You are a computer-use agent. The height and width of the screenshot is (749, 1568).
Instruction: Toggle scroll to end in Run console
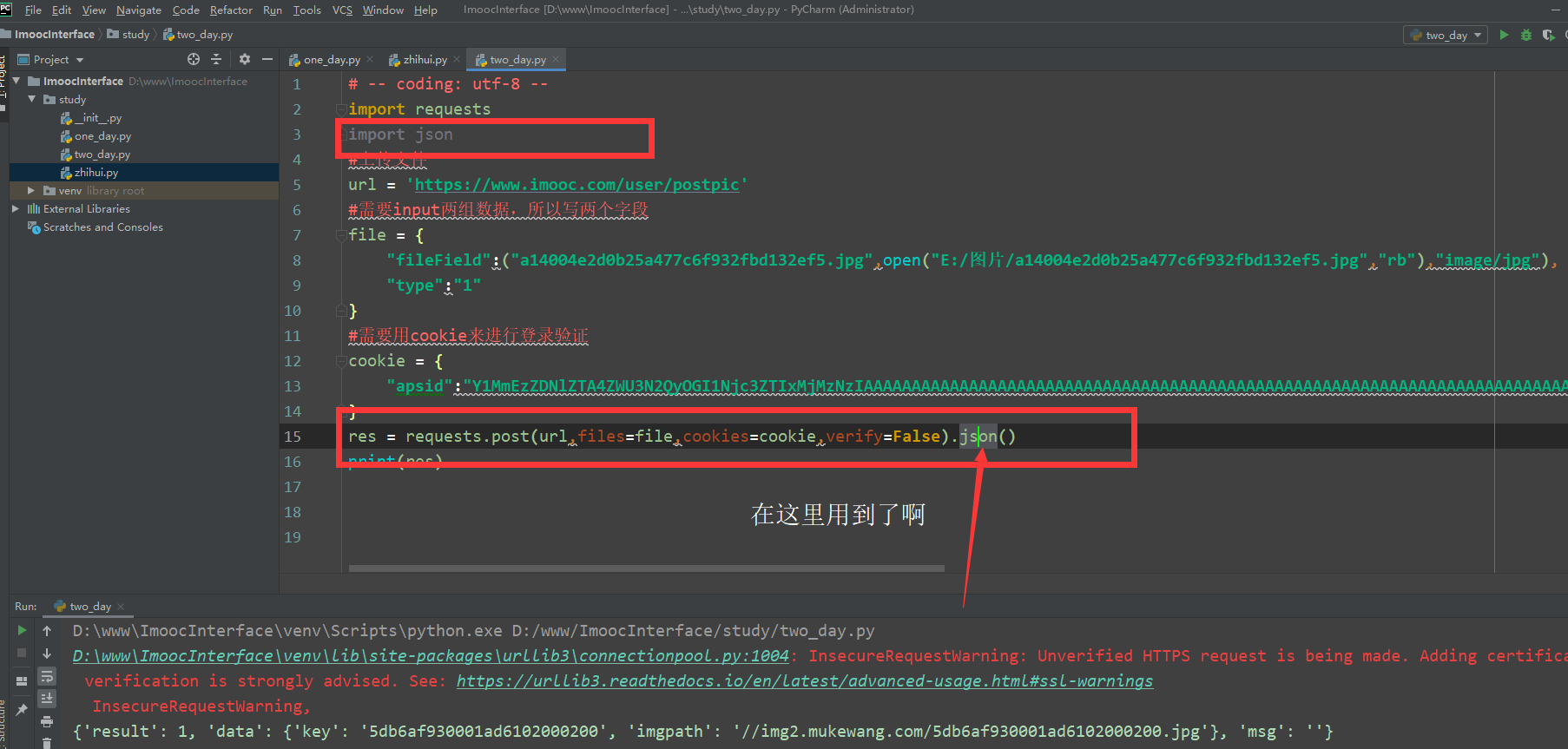[x=47, y=699]
